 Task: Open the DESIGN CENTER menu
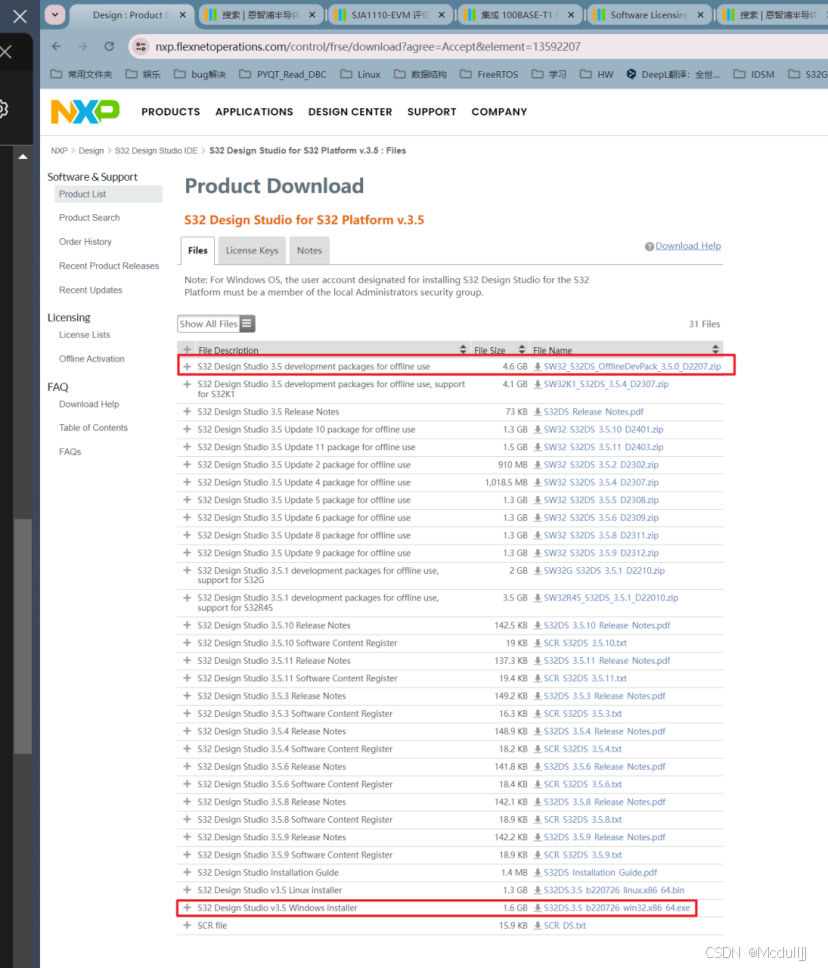350,112
